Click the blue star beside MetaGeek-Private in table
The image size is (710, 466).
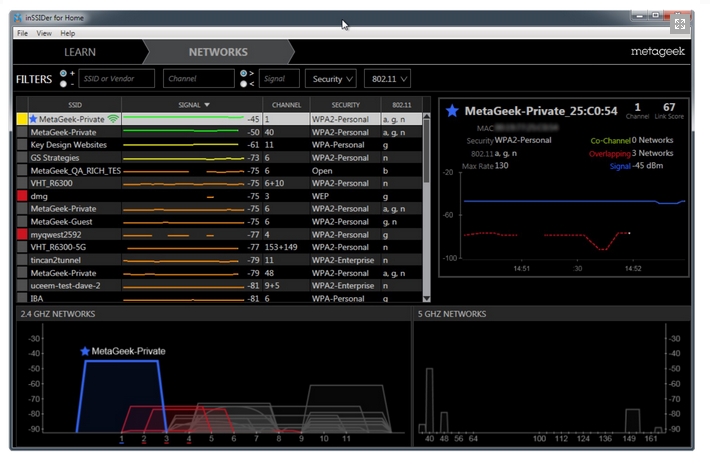[33, 119]
